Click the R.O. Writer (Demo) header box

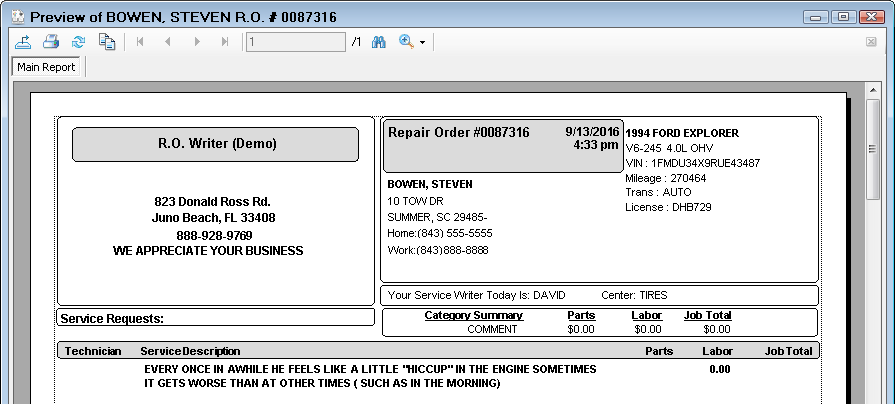pyautogui.click(x=216, y=144)
